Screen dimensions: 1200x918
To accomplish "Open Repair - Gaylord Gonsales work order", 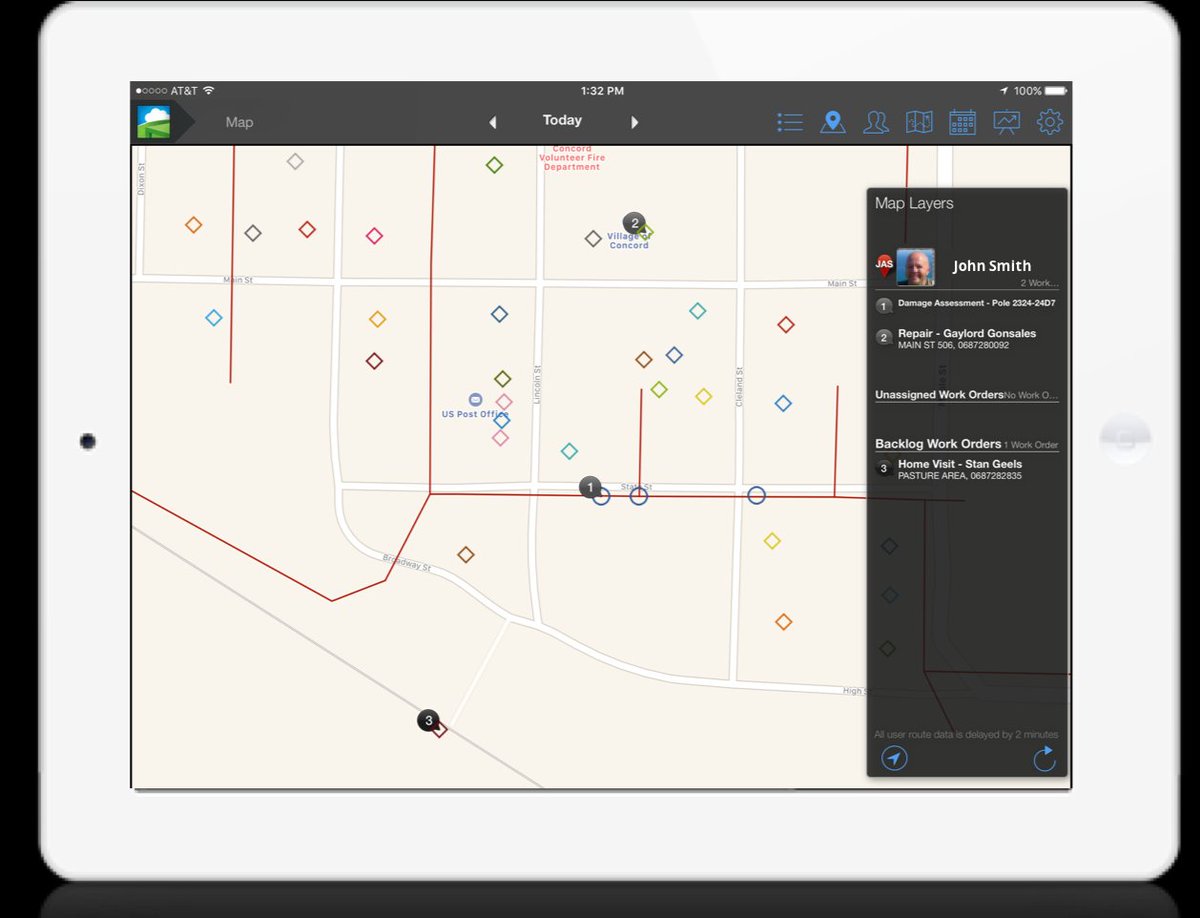I will click(966, 338).
